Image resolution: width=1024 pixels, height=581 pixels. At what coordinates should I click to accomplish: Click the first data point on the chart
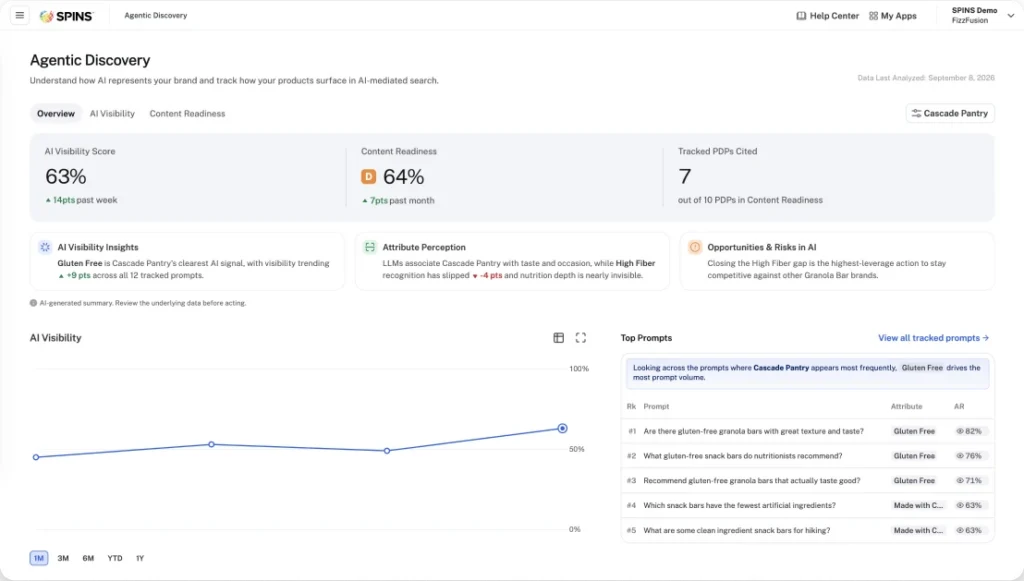(36, 457)
